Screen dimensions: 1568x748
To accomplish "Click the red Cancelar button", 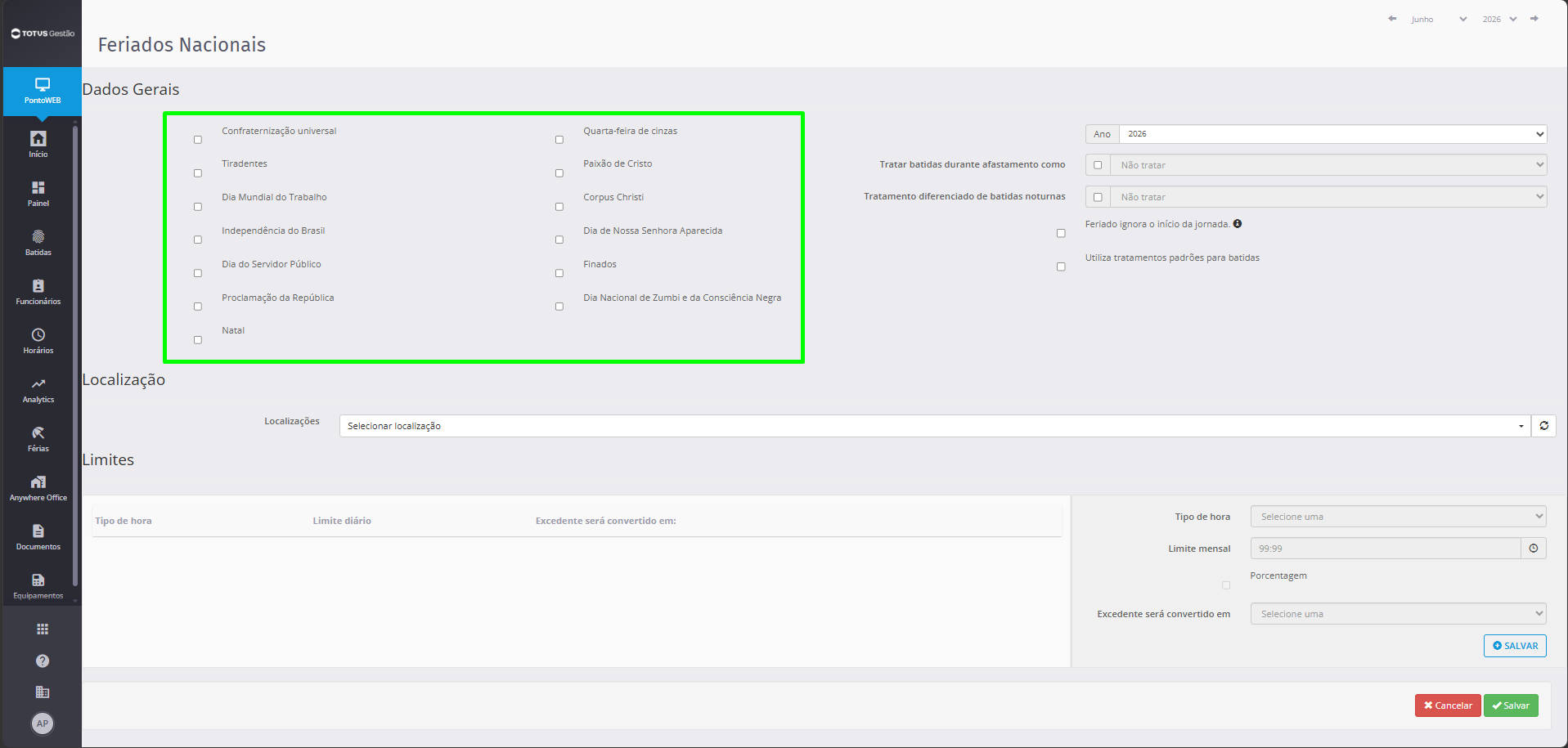I will pos(1448,705).
